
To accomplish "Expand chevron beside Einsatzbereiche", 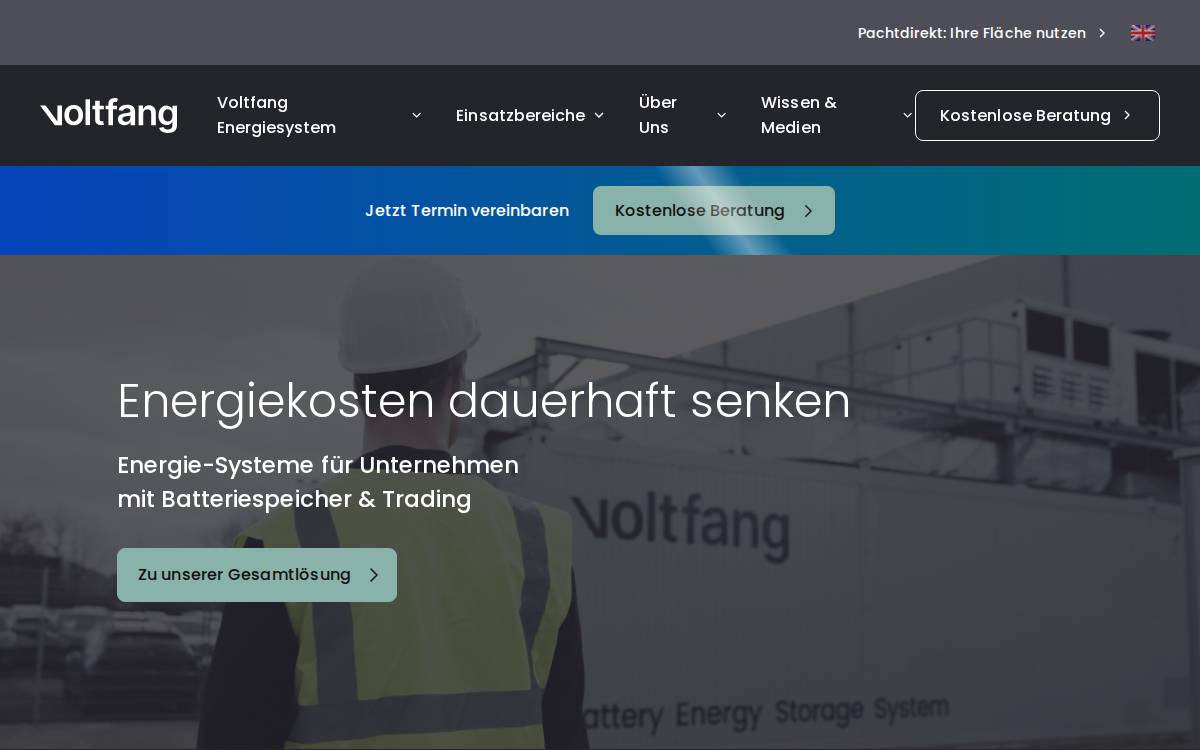I will (x=599, y=116).
